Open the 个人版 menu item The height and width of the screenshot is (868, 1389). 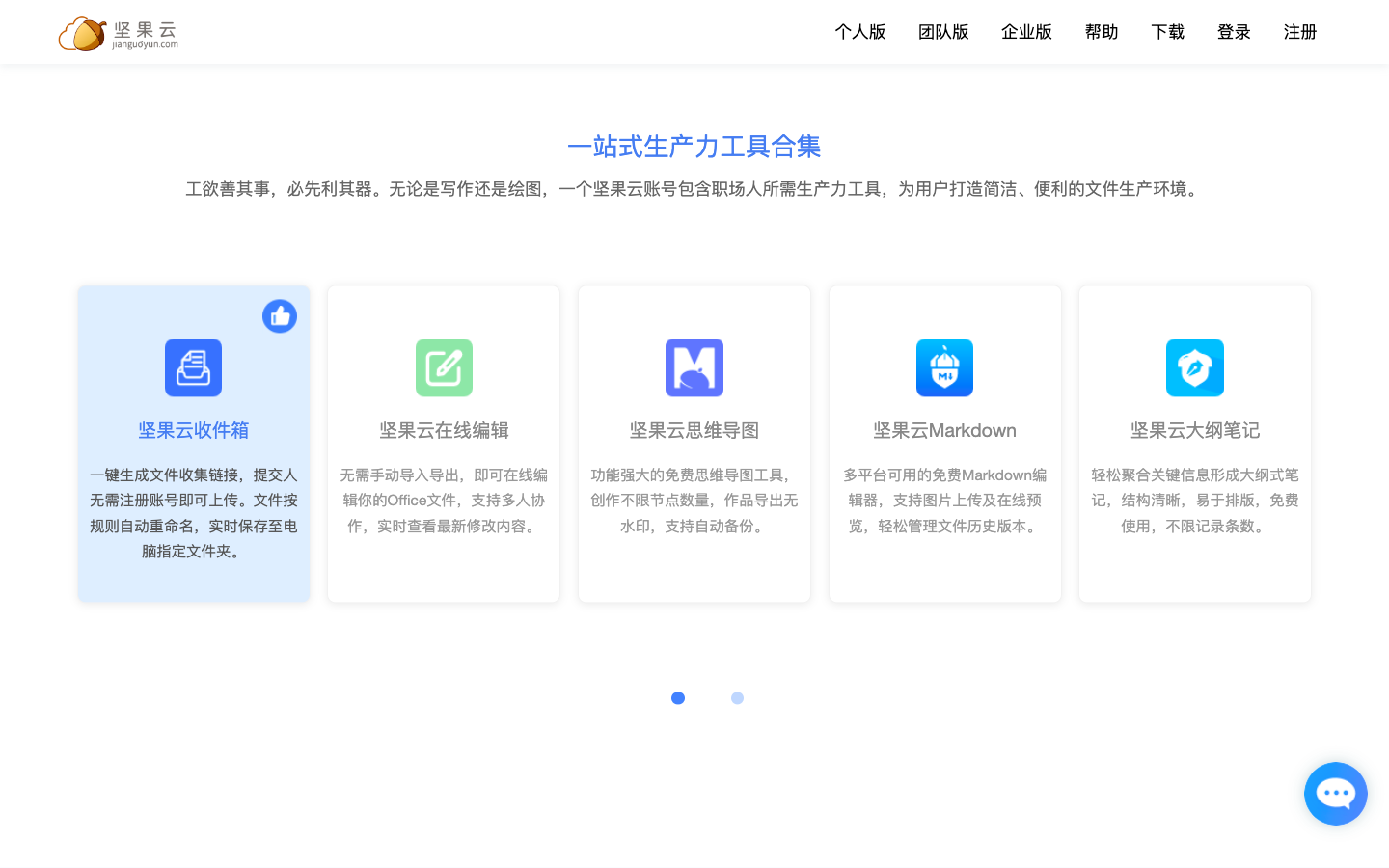coord(859,32)
